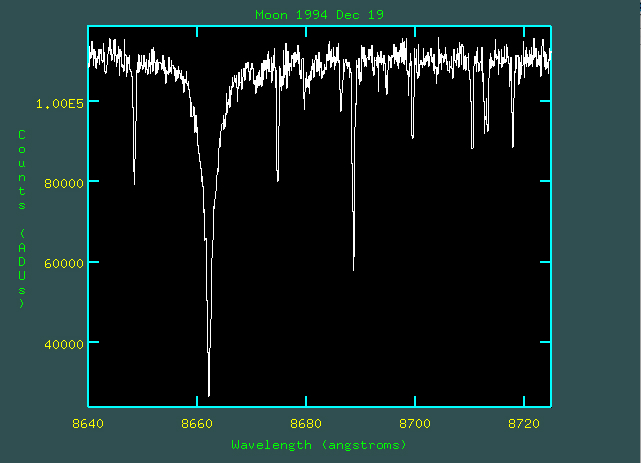641x463 pixels.
Task: Click the x-axis value 8640
Action: point(88,424)
